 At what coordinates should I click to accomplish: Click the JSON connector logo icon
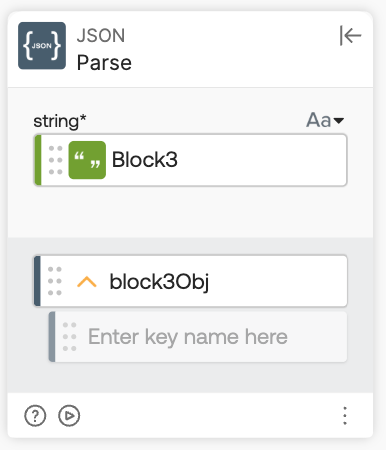pyautogui.click(x=42, y=46)
